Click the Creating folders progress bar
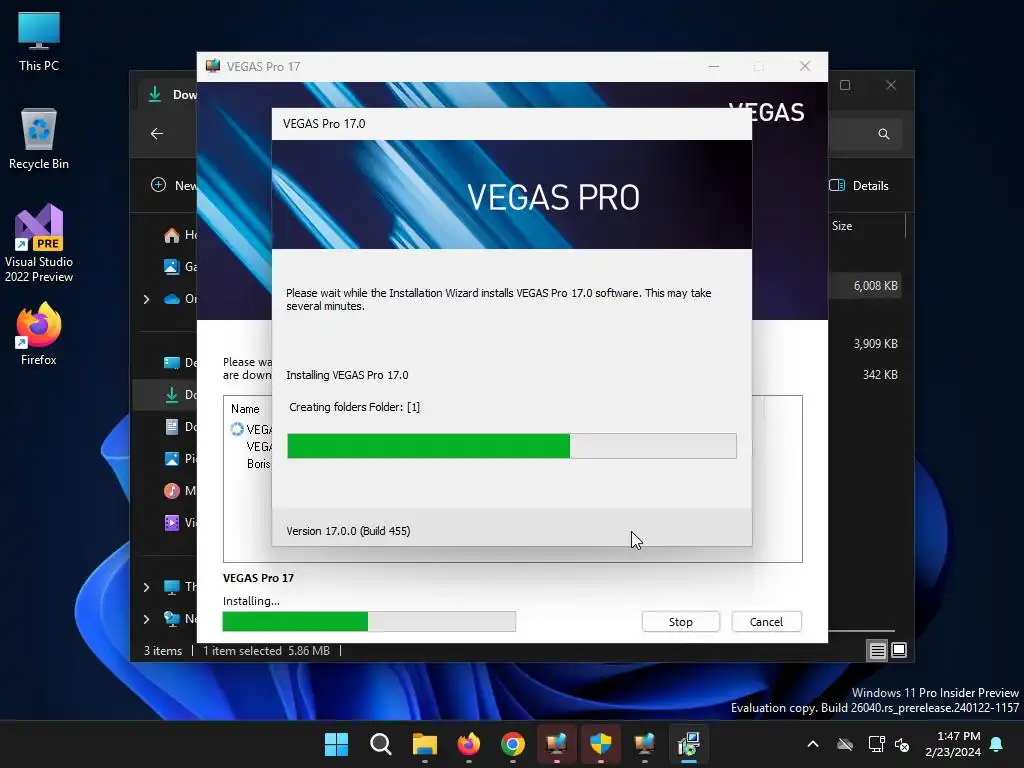 511,446
